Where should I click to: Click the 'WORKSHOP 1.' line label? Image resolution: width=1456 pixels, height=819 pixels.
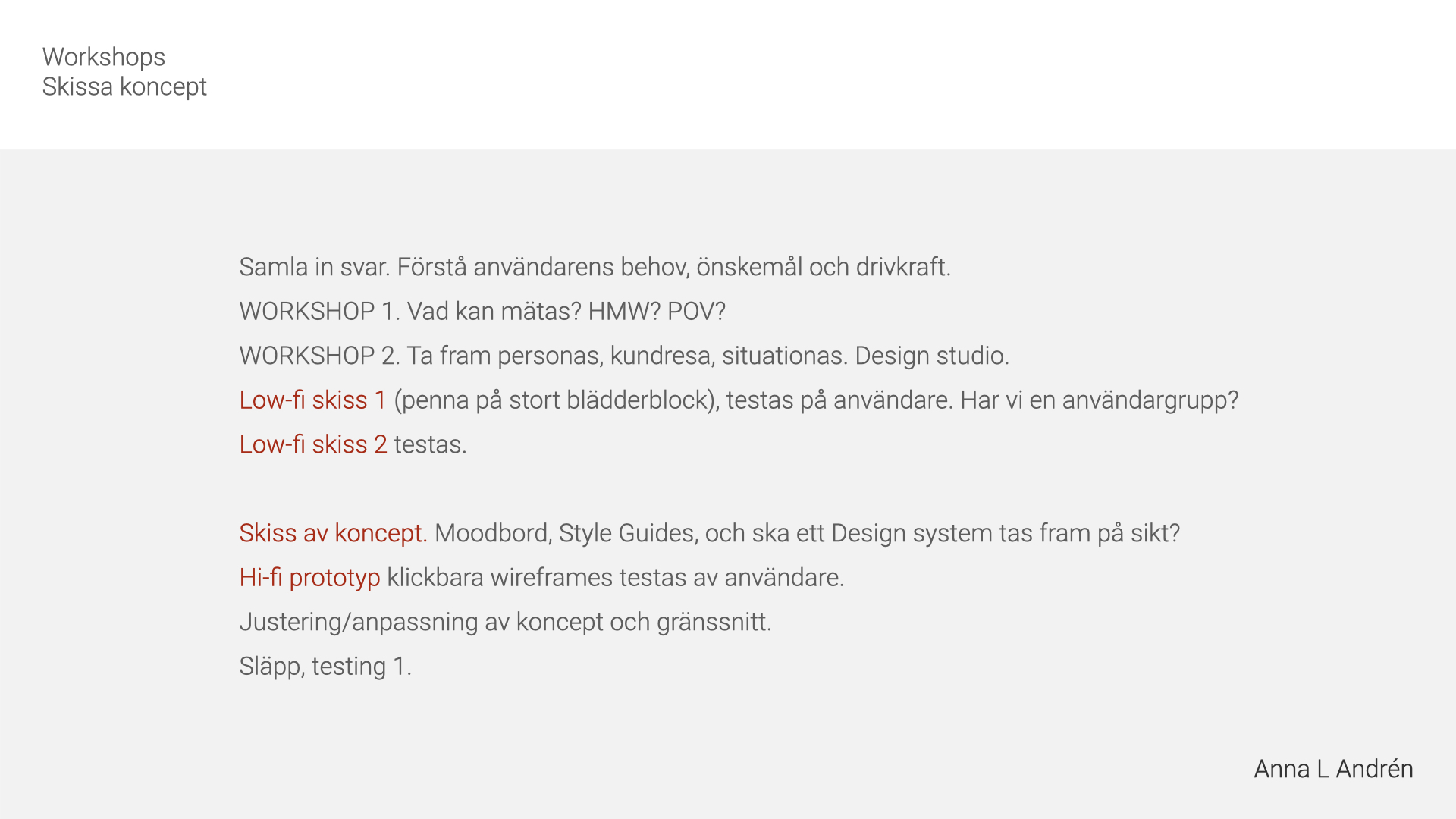coord(320,311)
